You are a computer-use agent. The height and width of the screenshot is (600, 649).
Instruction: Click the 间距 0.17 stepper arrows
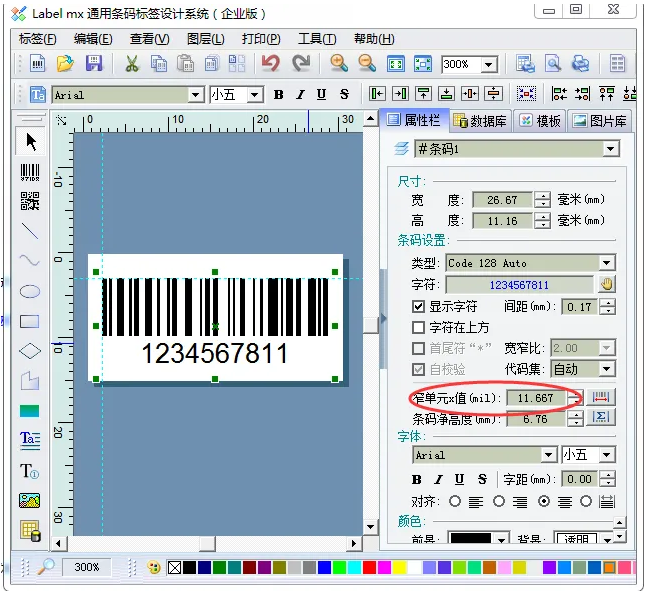click(607, 307)
